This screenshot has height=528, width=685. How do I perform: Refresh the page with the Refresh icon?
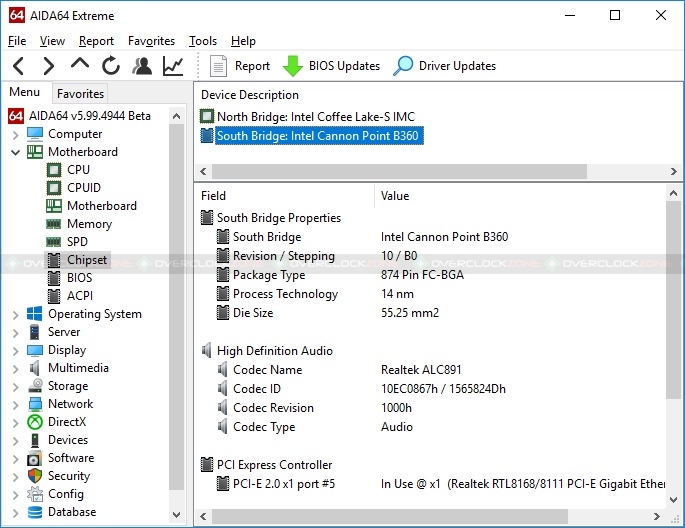(x=111, y=66)
